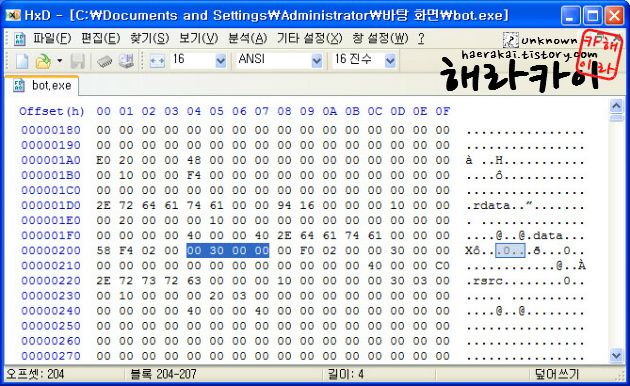630x386 pixels.
Task: Click the .rdata text in decoded column
Action: point(488,206)
